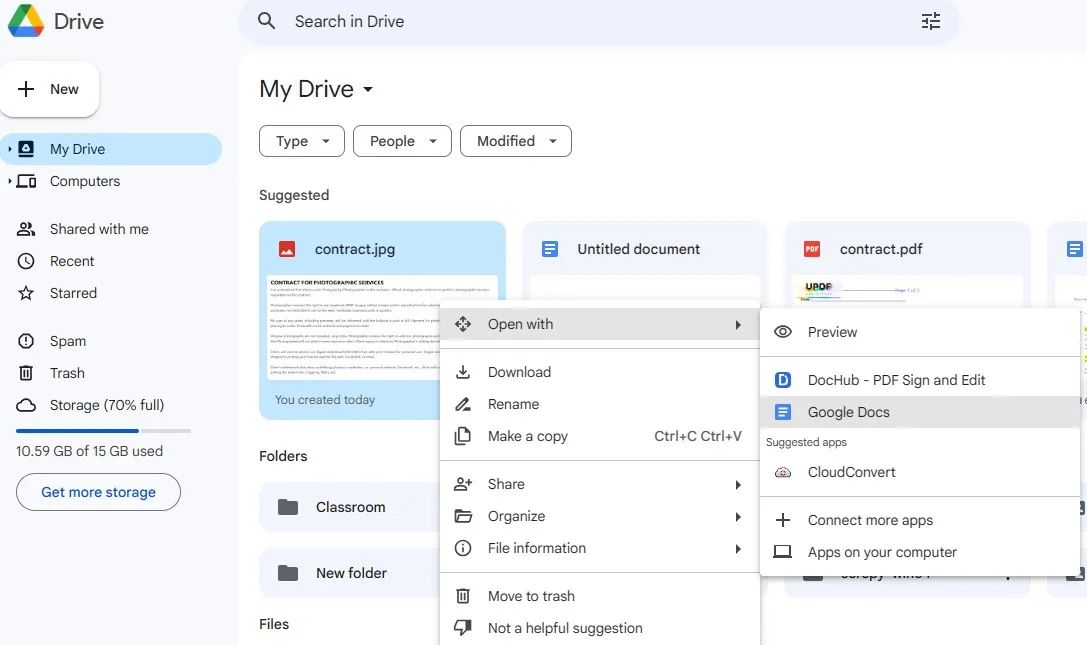
Task: Click the Download icon in context menu
Action: click(463, 371)
